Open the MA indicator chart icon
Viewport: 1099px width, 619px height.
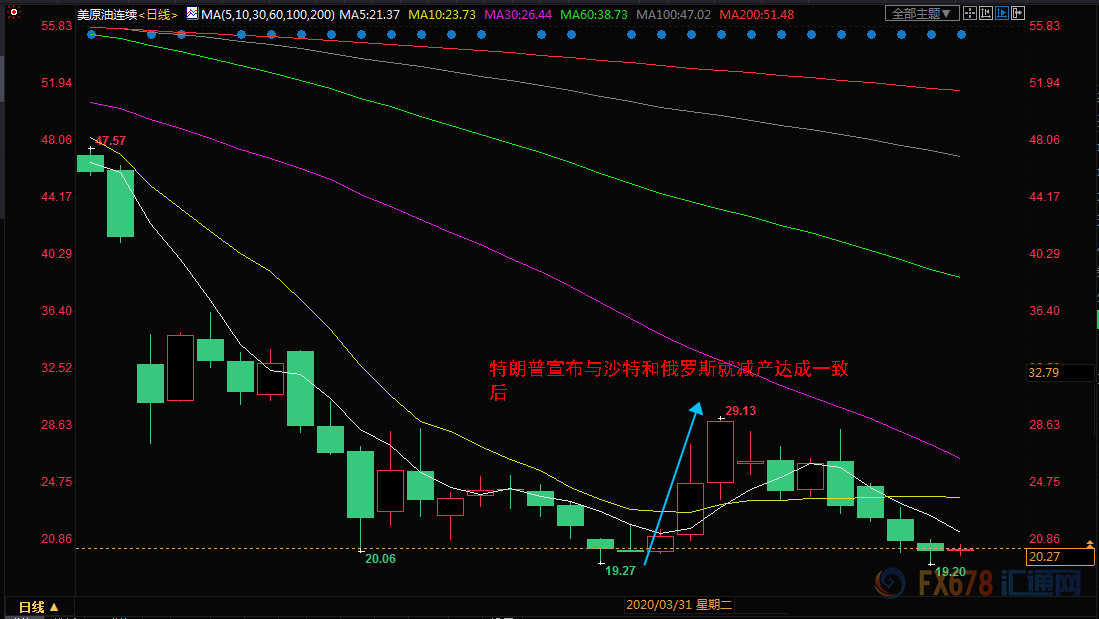tap(192, 14)
